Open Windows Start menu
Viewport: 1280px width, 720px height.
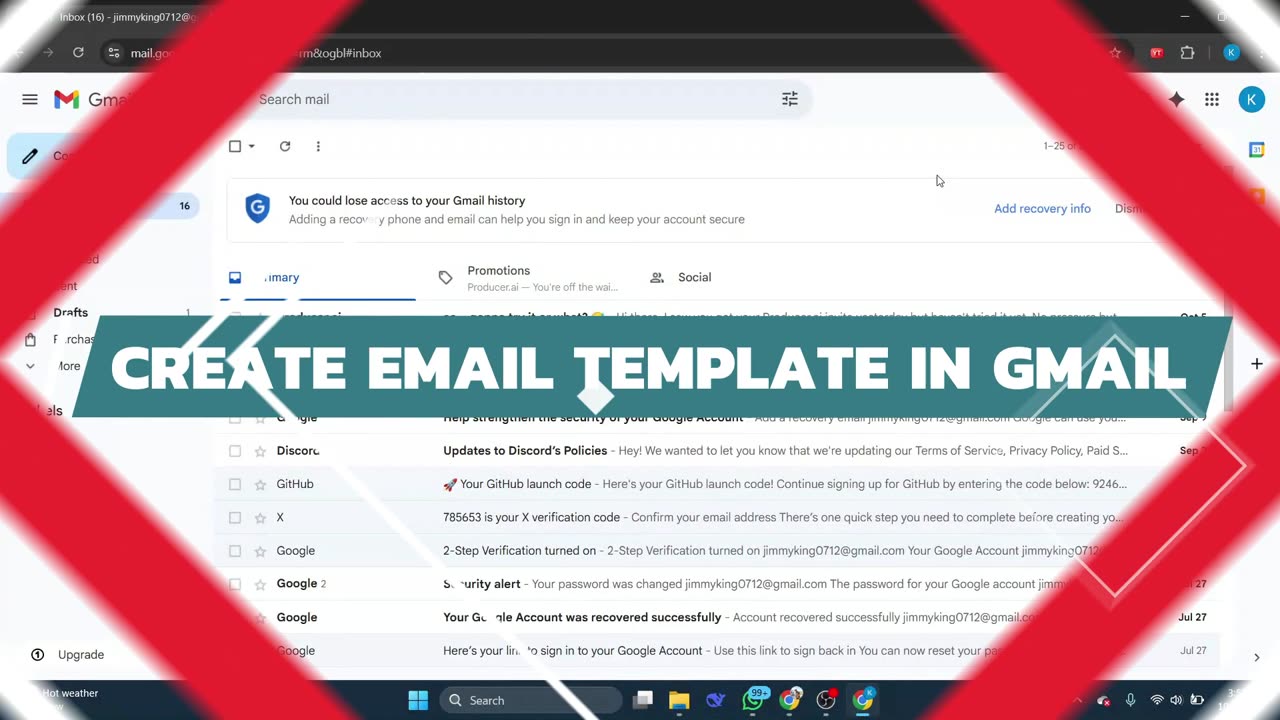click(418, 700)
